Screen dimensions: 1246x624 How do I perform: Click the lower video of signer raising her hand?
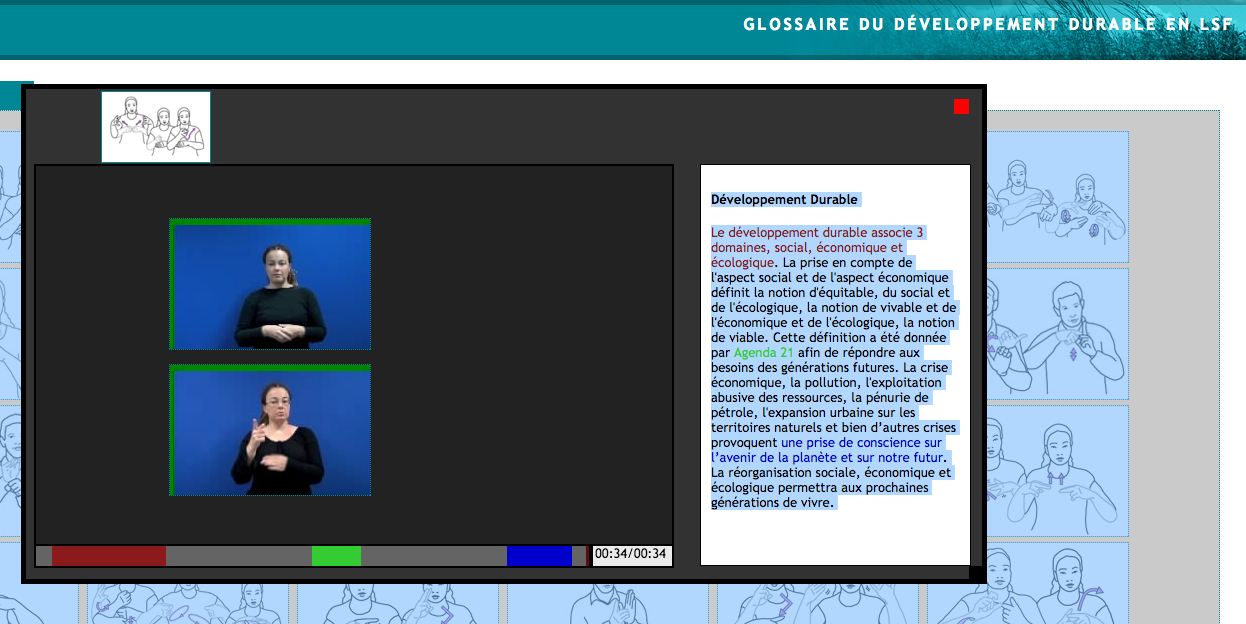[270, 430]
